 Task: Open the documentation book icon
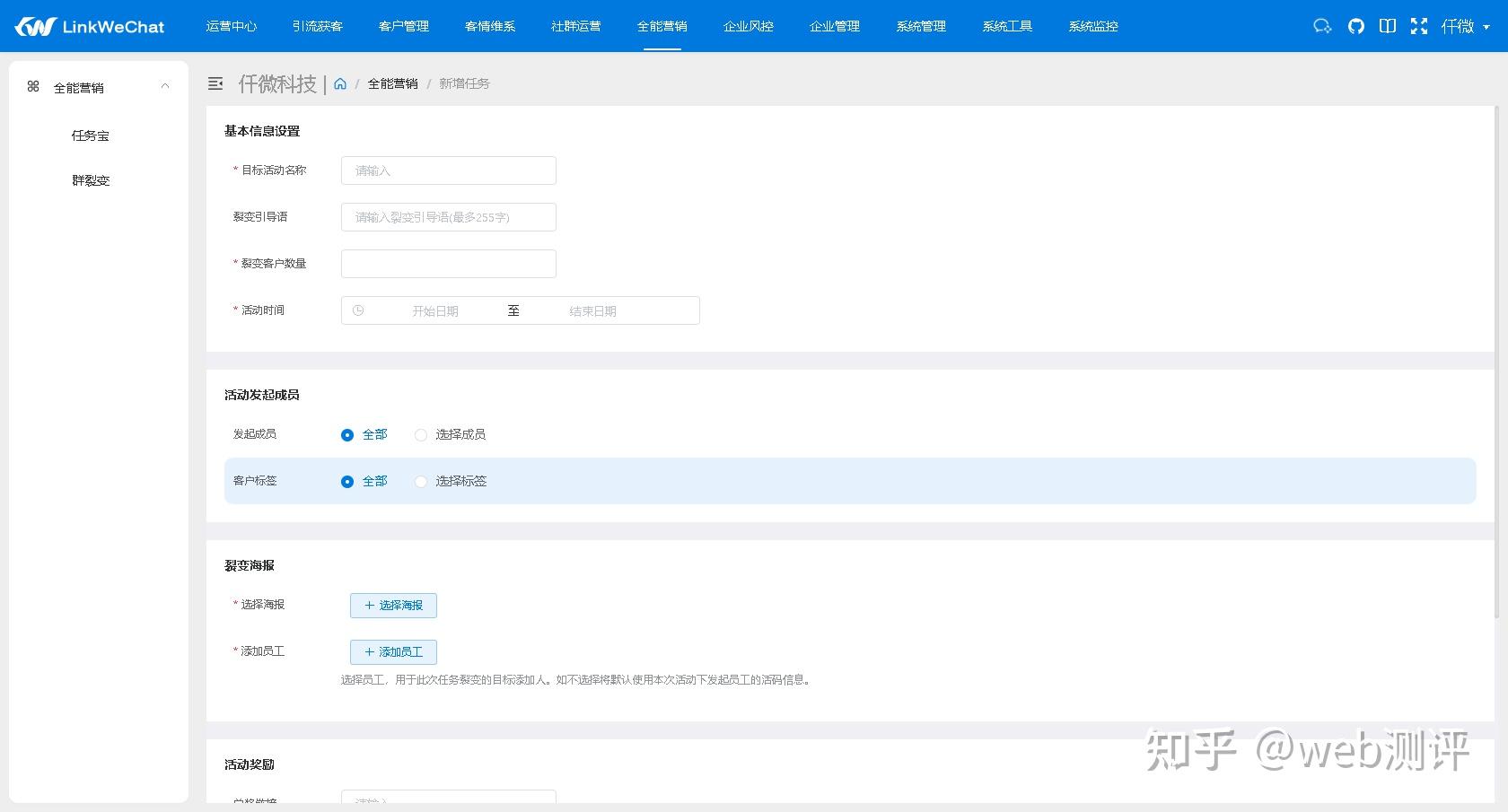1387,26
